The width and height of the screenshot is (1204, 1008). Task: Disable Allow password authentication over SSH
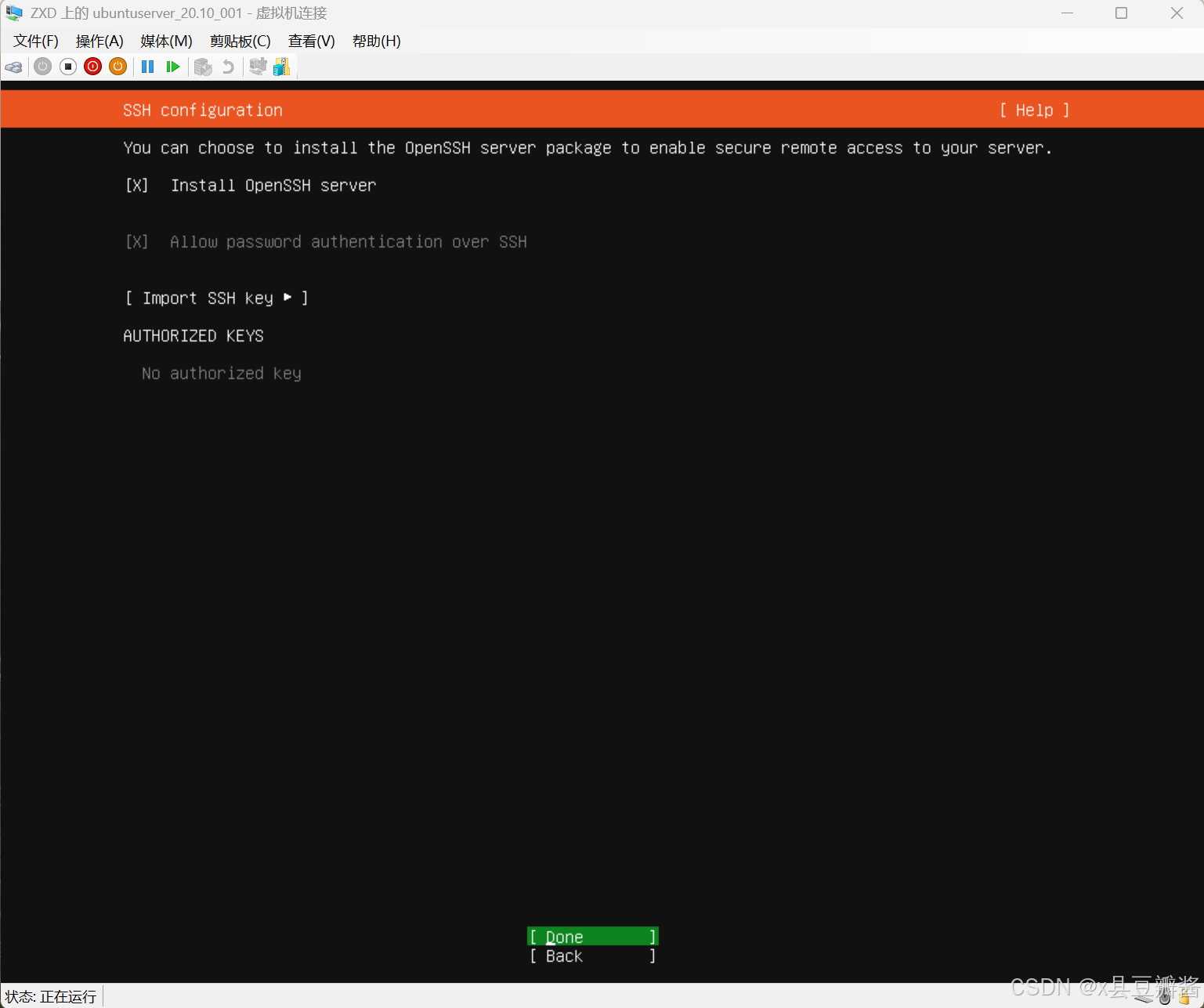[137, 242]
